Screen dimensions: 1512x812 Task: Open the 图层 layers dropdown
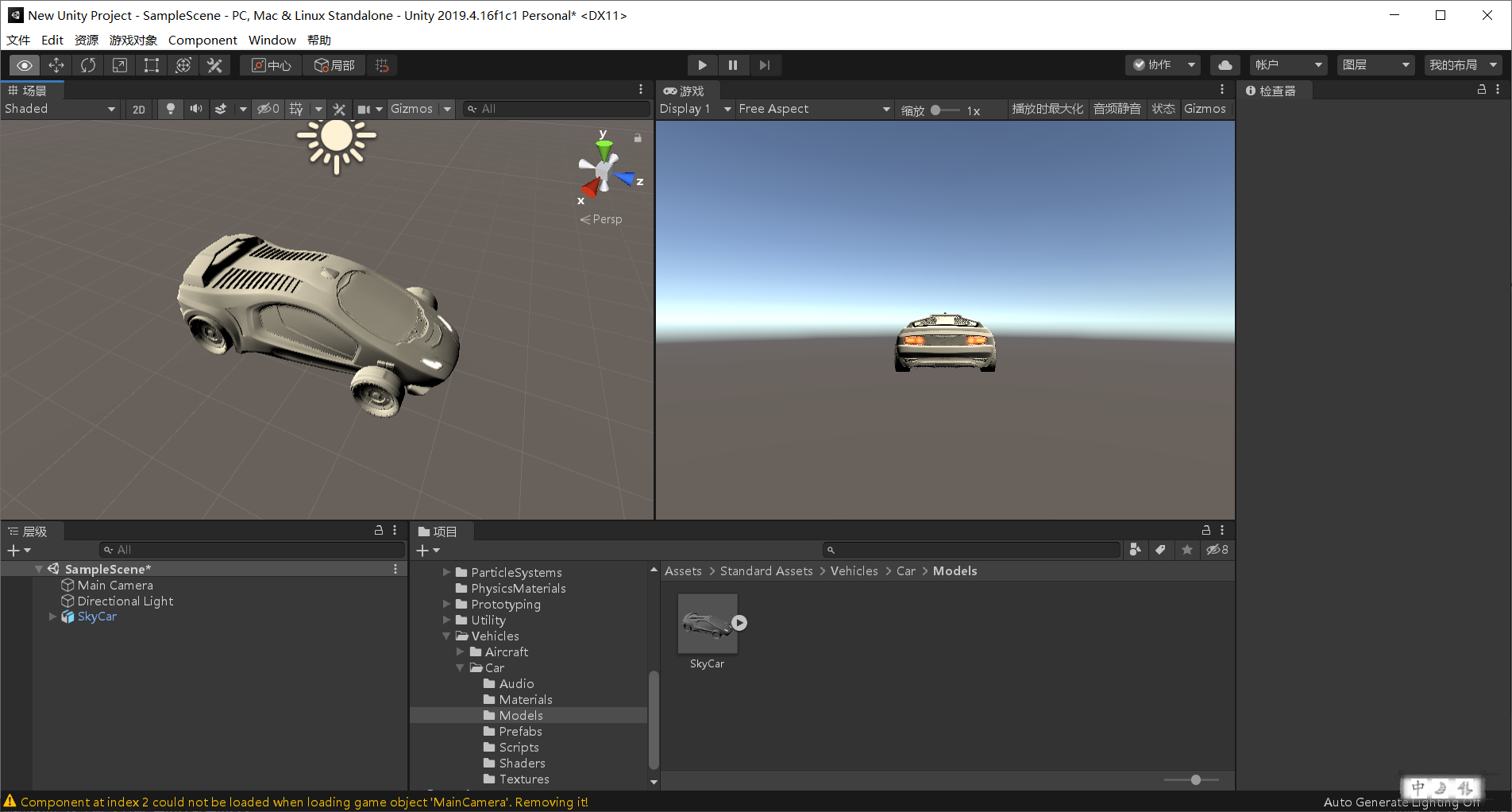point(1375,65)
